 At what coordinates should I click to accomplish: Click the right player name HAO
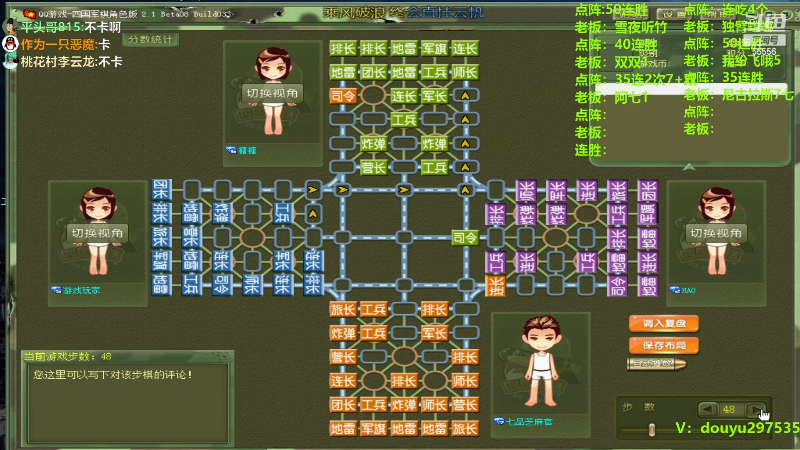[x=688, y=290]
